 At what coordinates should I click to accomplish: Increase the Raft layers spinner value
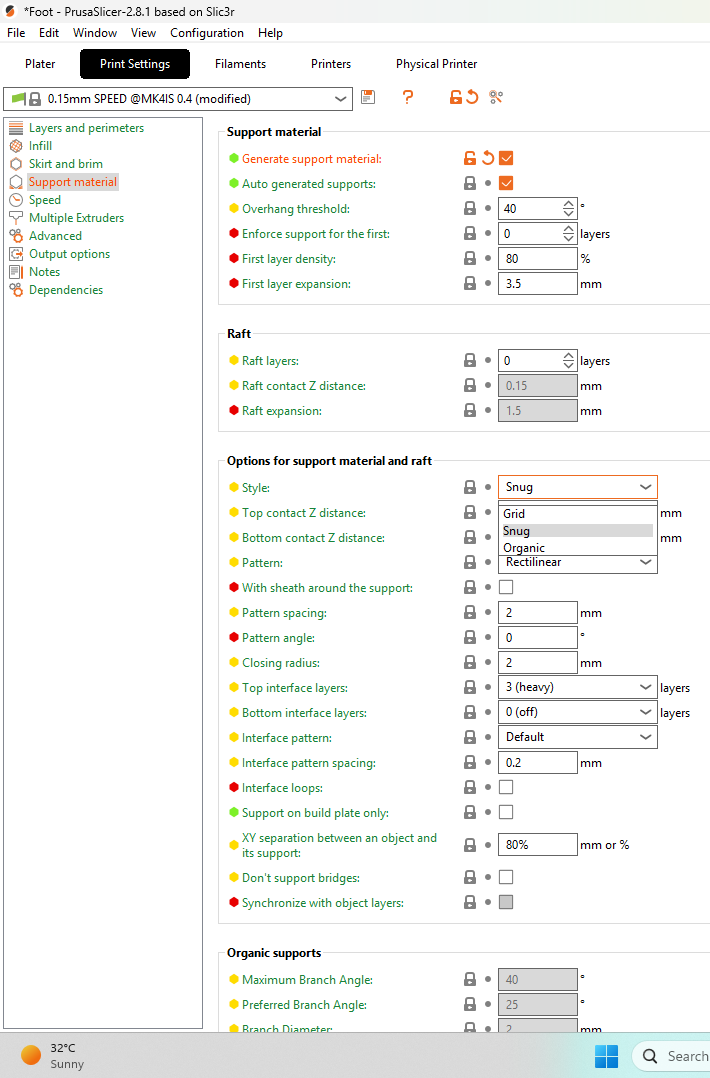[568, 356]
